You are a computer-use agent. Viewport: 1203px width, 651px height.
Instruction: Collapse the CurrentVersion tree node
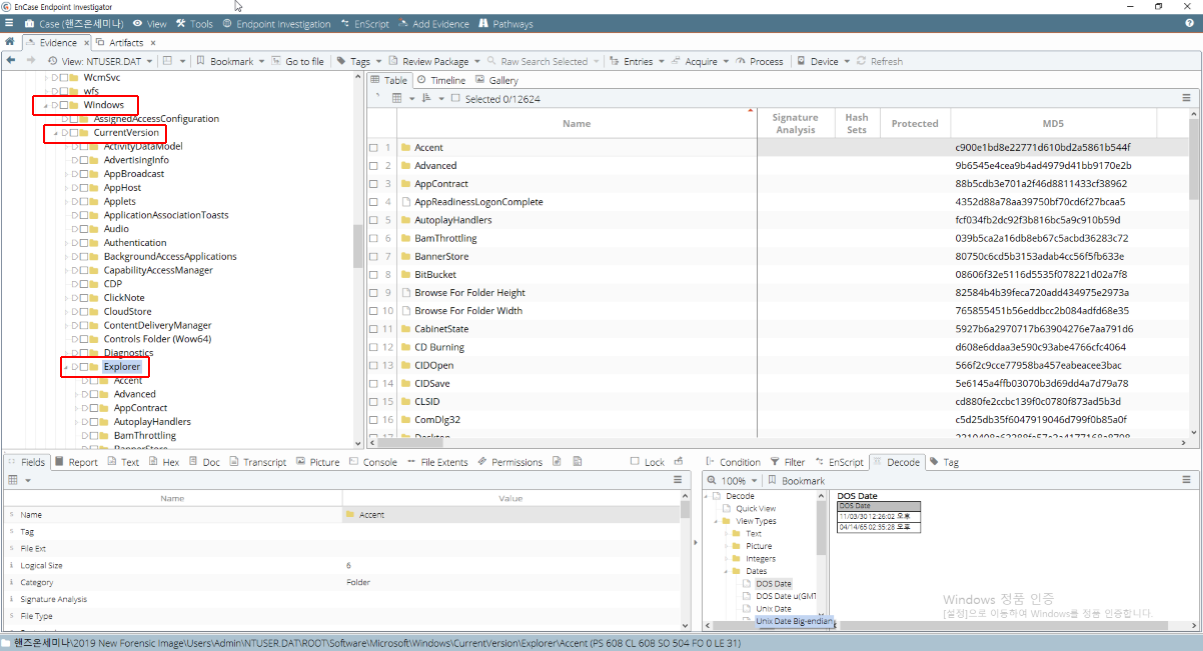(x=55, y=133)
